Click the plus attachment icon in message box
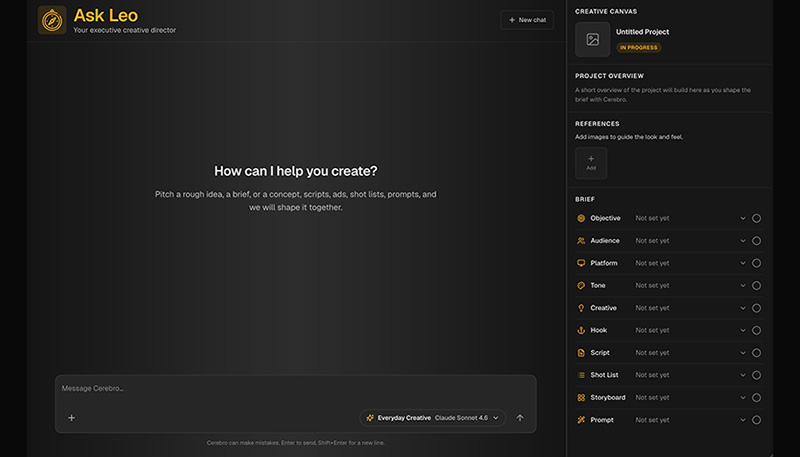The width and height of the screenshot is (800, 457). point(71,418)
